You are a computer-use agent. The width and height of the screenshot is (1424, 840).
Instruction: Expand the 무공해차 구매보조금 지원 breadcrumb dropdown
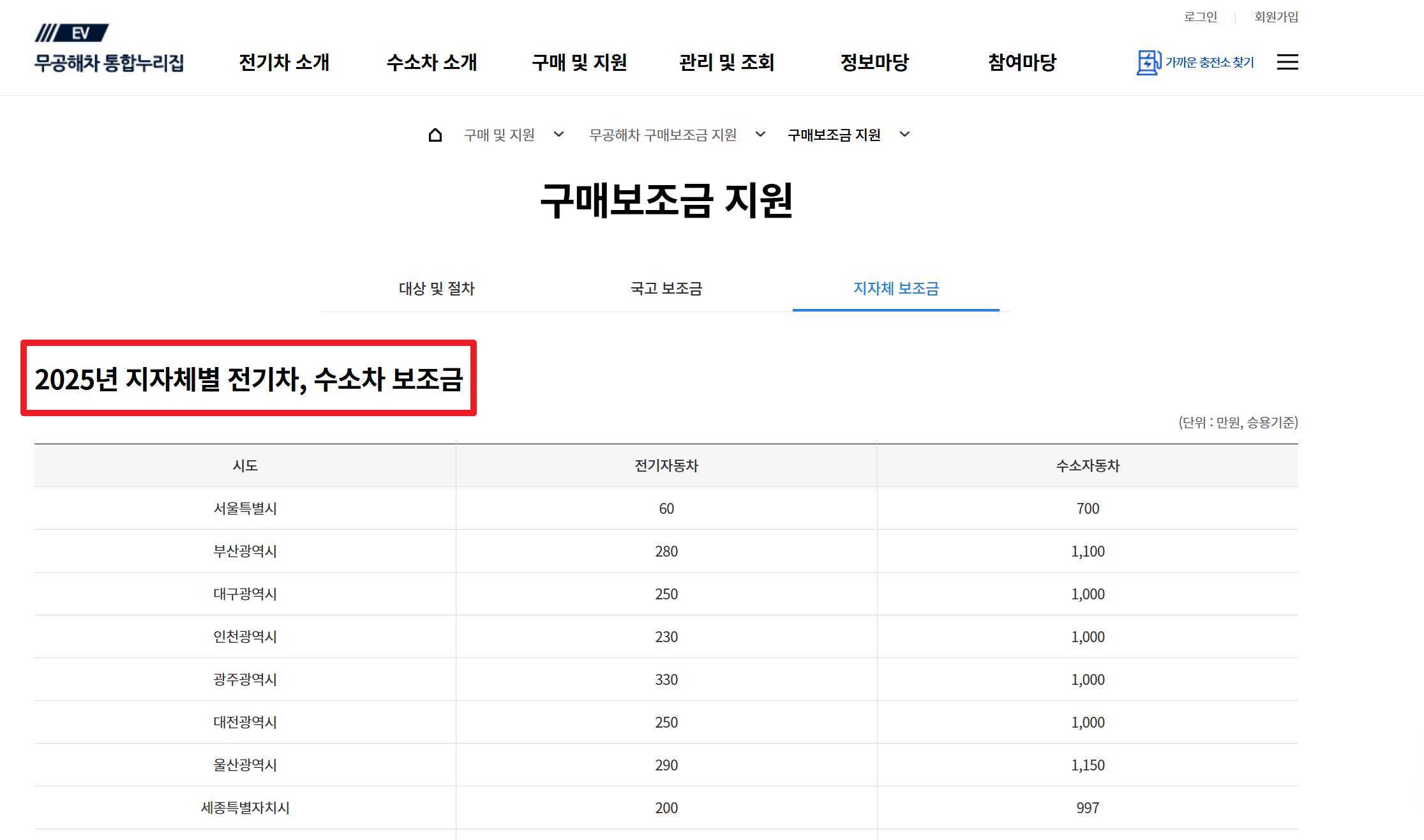(x=761, y=135)
